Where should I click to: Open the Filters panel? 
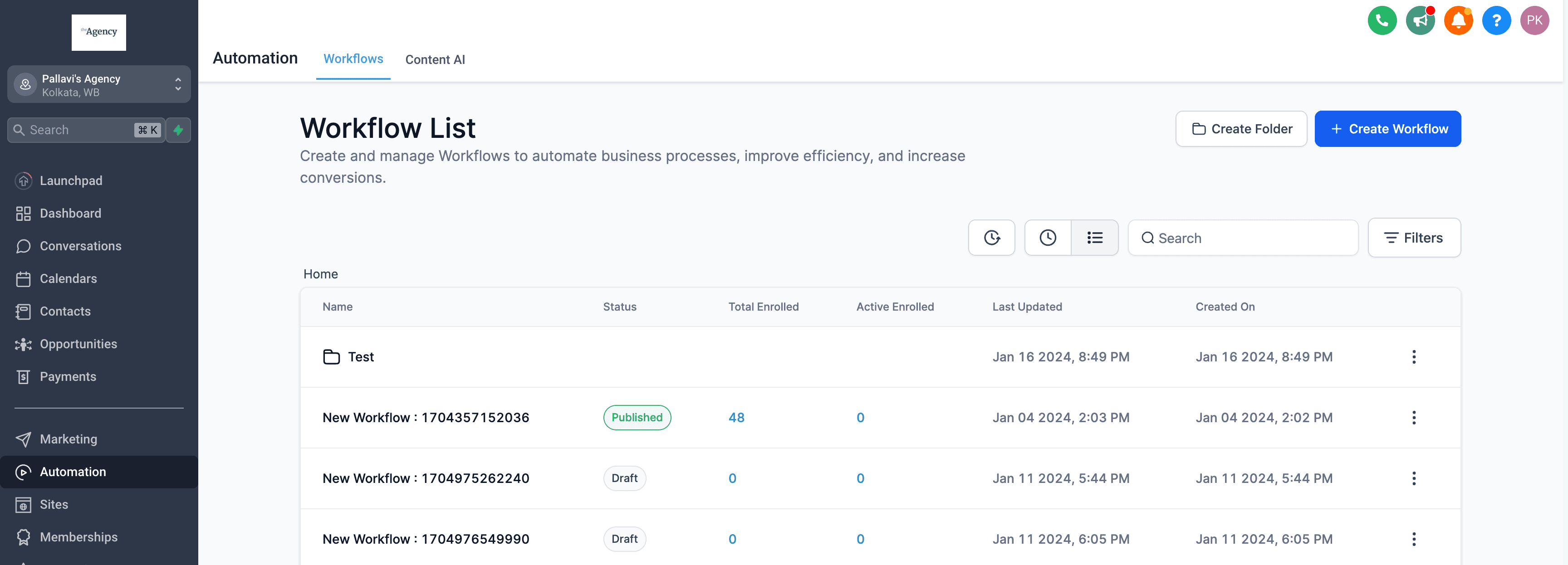1413,238
